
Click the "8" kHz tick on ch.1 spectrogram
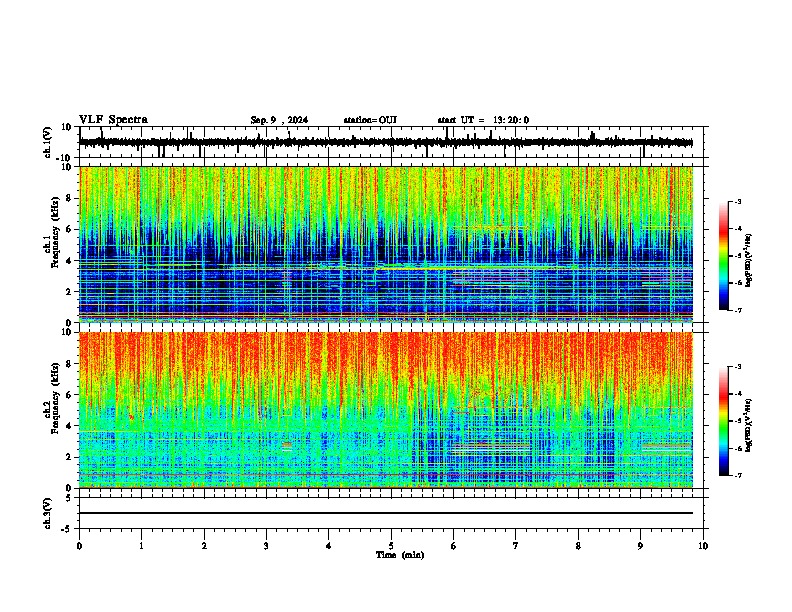(70, 198)
